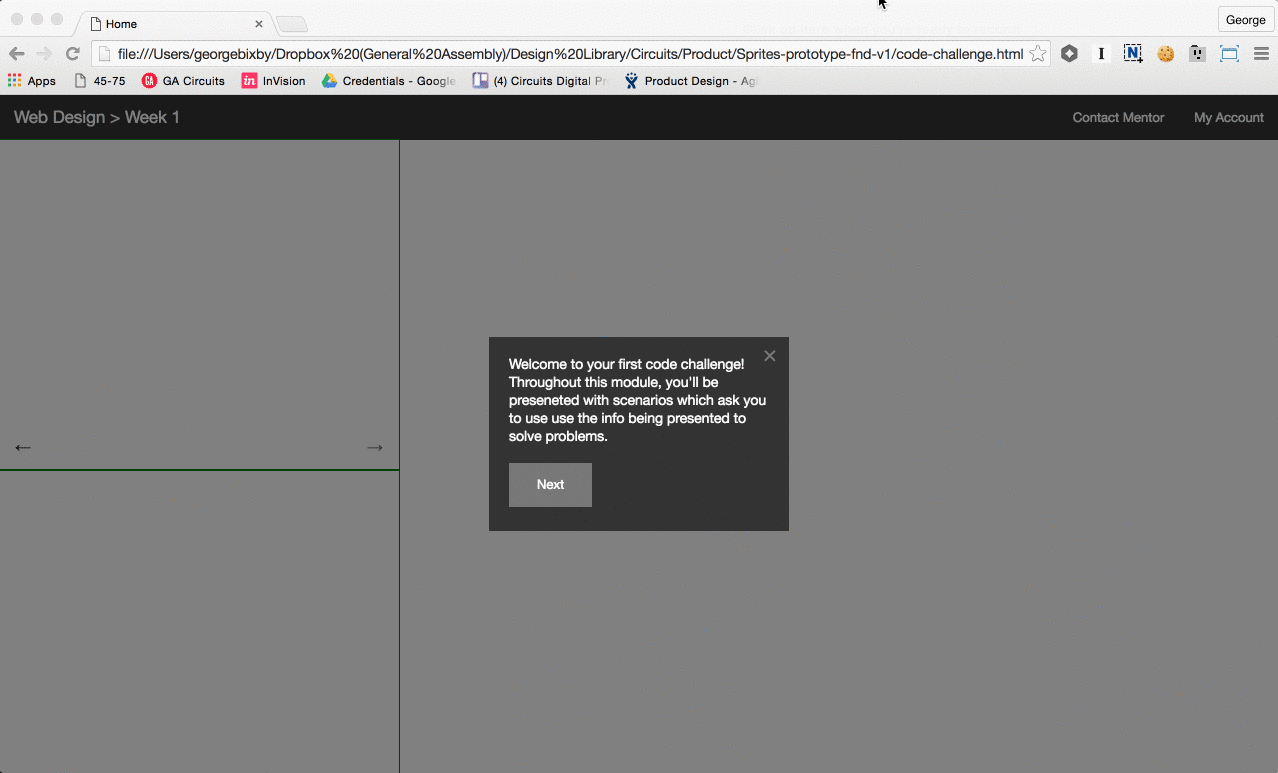Click the blue screen-capture extension icon
The height and width of the screenshot is (773, 1278).
pyautogui.click(x=1229, y=54)
